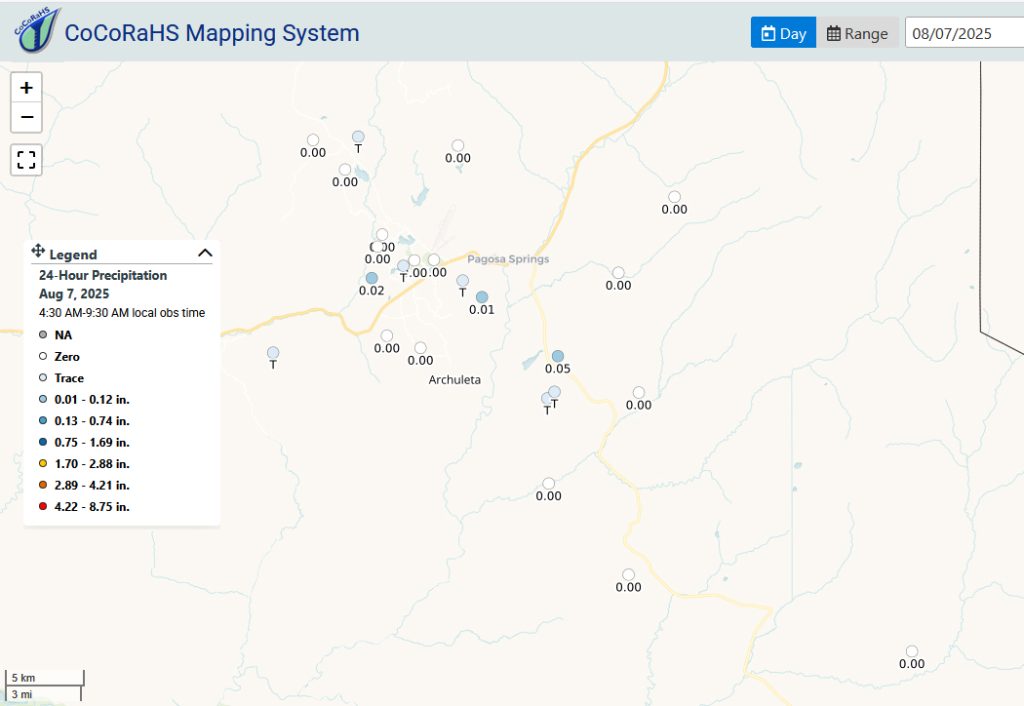1024x706 pixels.
Task: Switch to Day mode
Action: [783, 33]
